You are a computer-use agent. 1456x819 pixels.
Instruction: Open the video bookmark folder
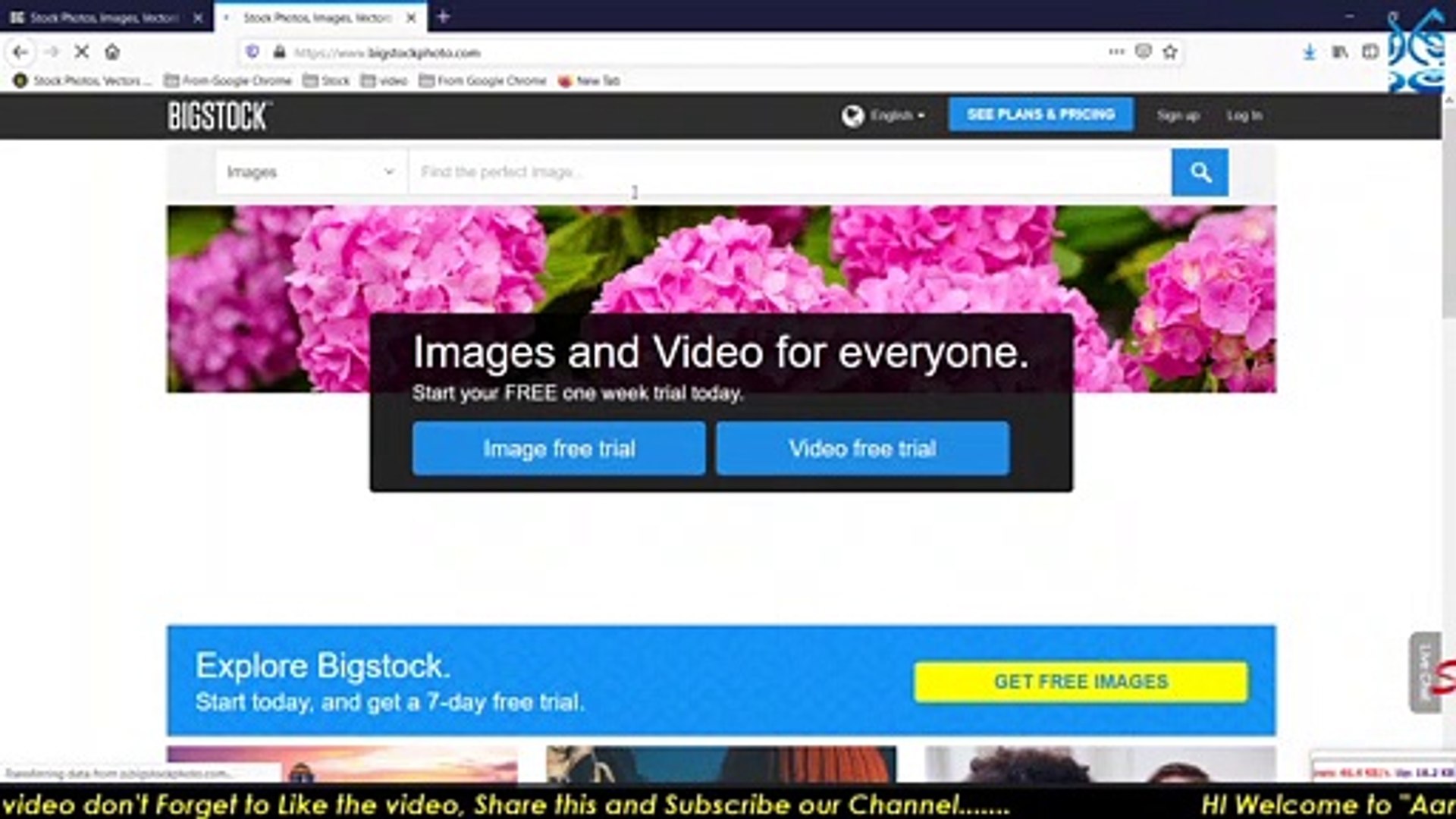tap(384, 80)
